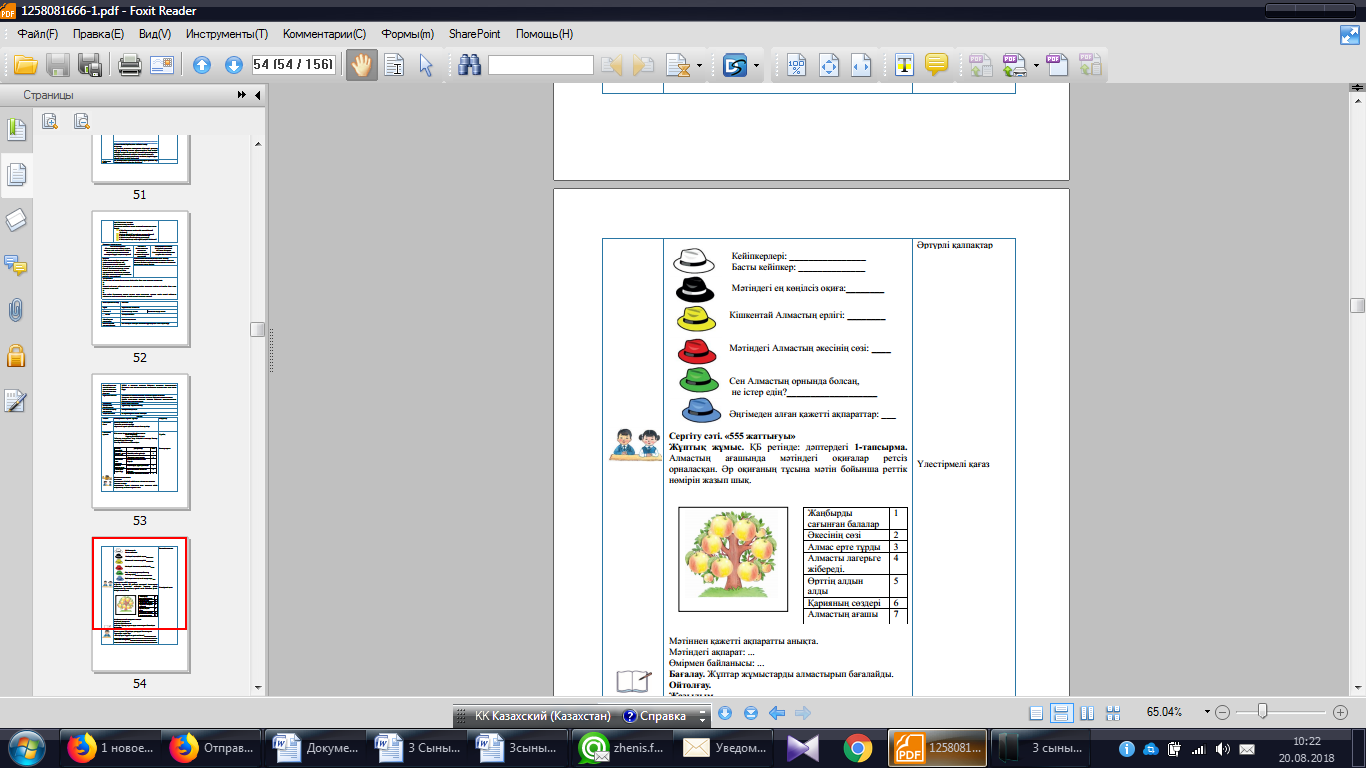Viewport: 1366px width, 768px height.
Task: Go to previous view blue arrow
Action: (x=776, y=713)
